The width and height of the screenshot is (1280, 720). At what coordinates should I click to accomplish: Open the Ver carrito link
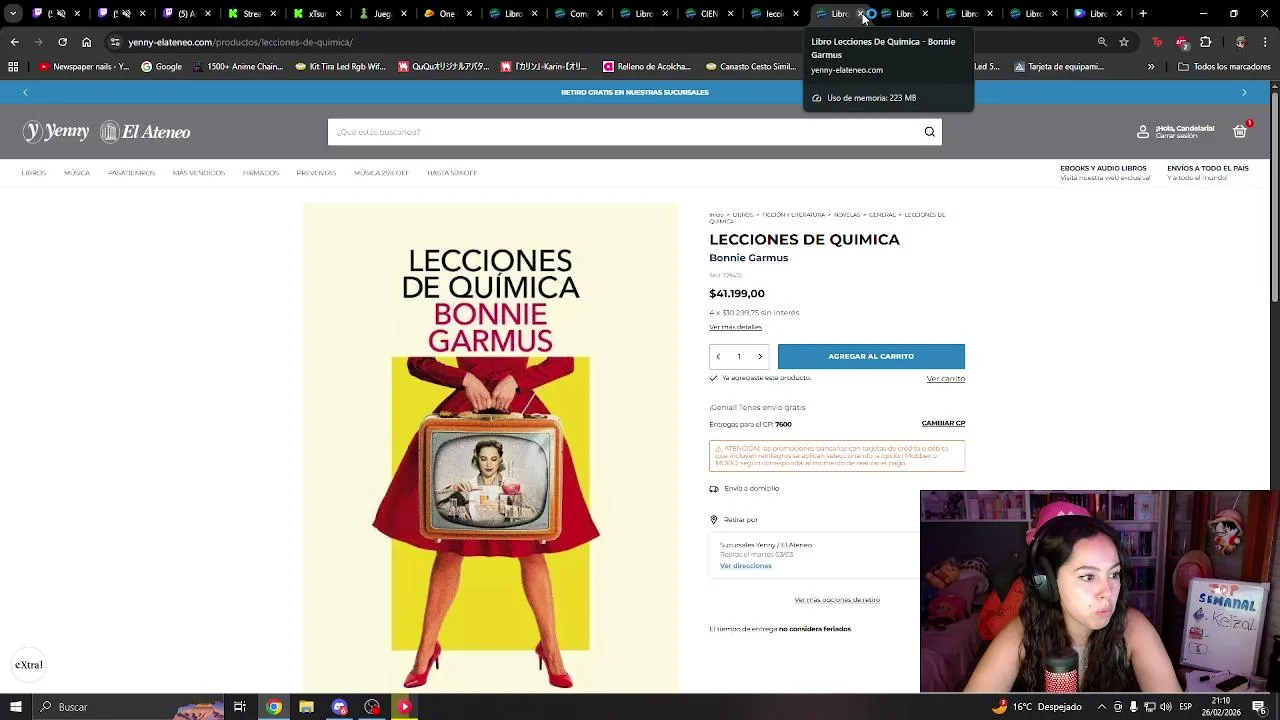coord(946,379)
